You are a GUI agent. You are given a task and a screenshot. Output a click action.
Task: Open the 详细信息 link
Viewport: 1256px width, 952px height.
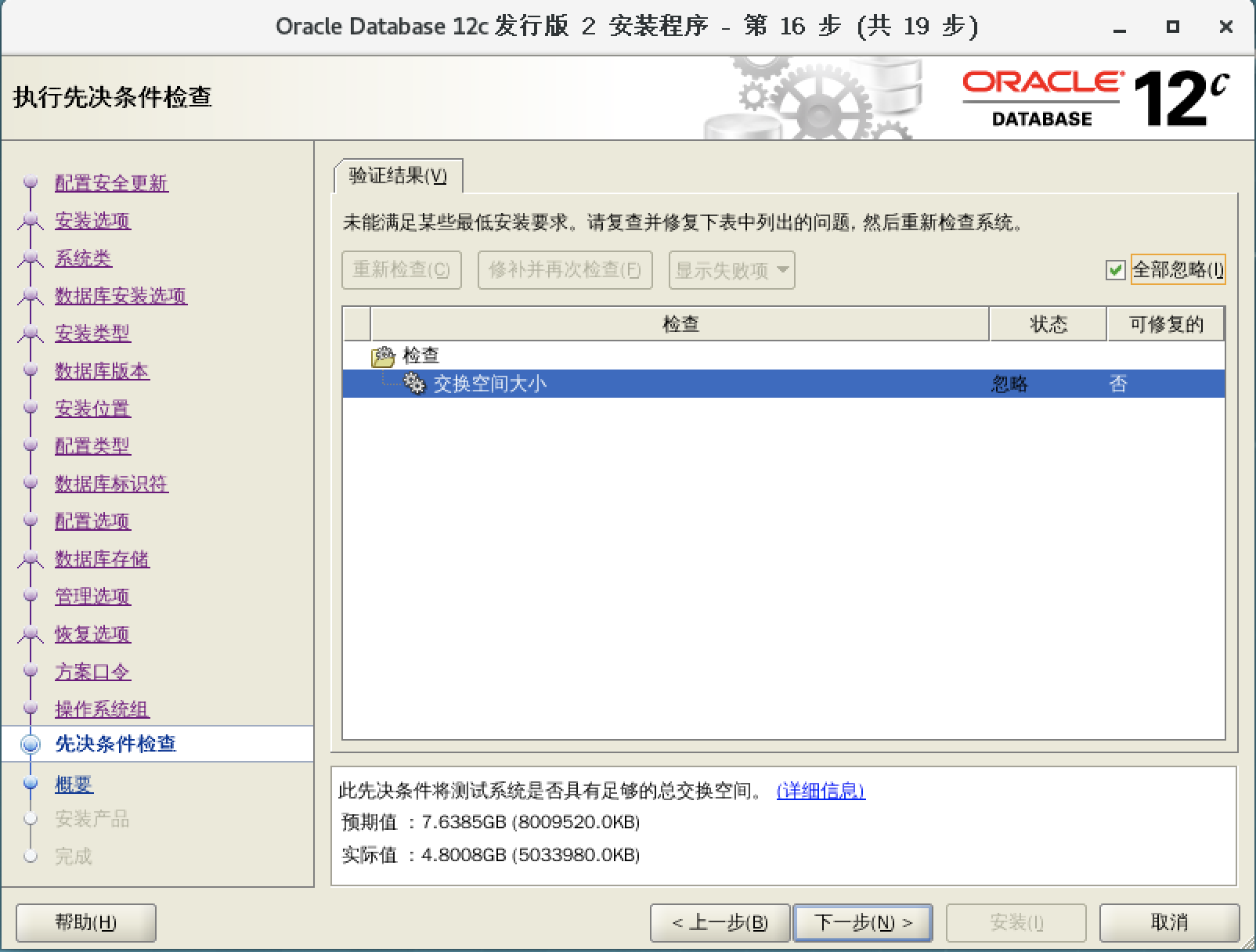click(x=819, y=792)
